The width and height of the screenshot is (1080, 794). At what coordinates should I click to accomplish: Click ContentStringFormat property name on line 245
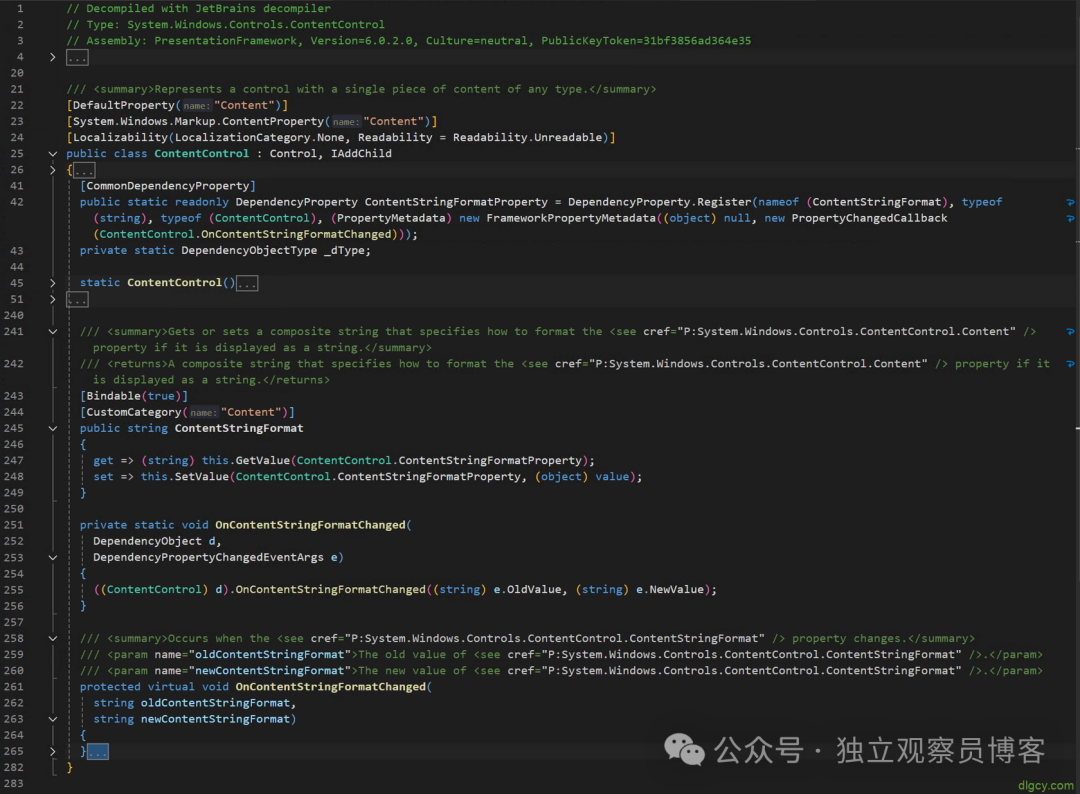point(239,428)
